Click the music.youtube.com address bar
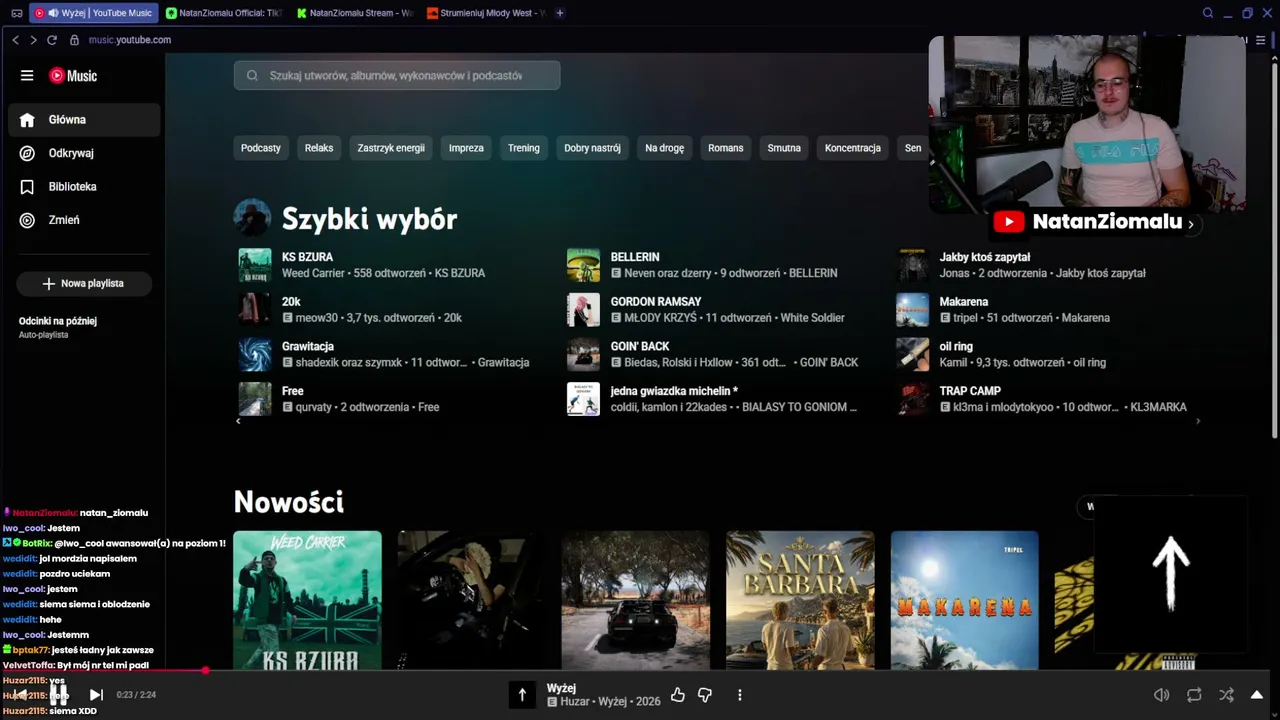1280x720 pixels. 130,40
